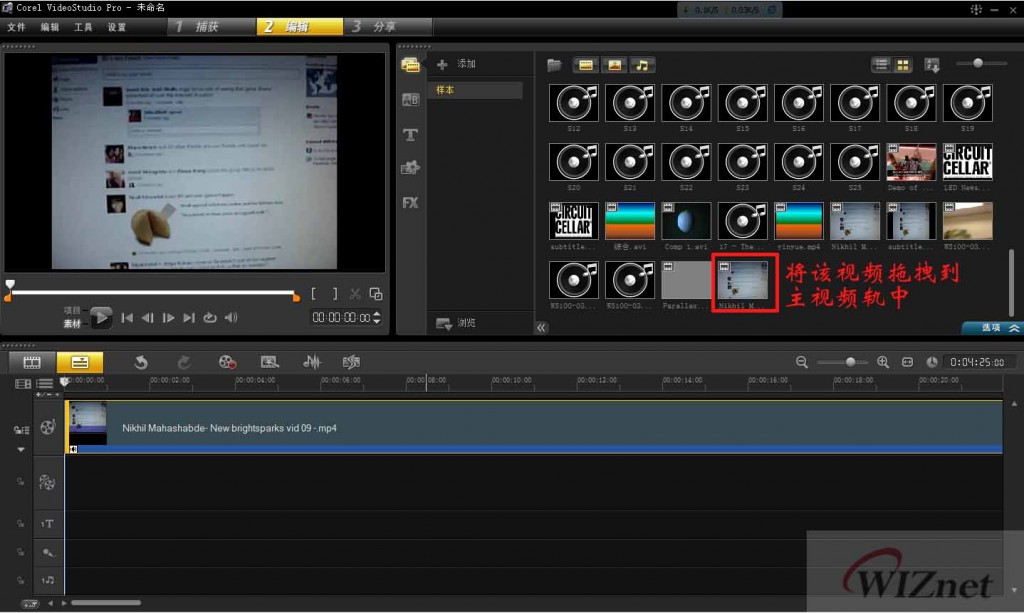This screenshot has width=1024, height=613.
Task: Select clip (素材) playback mode
Action: point(72,324)
